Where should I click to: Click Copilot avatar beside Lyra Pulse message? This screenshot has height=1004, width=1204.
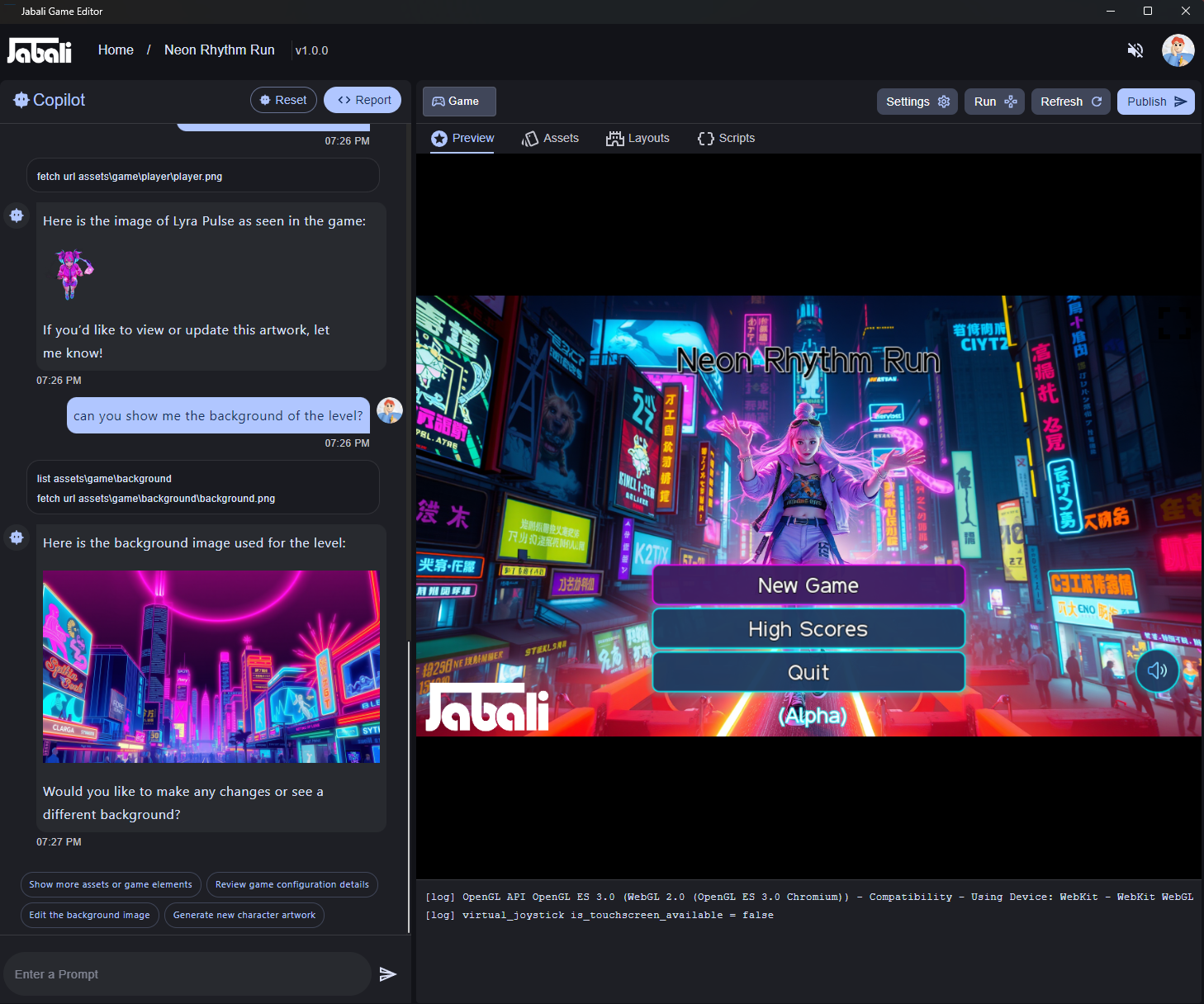point(17,215)
